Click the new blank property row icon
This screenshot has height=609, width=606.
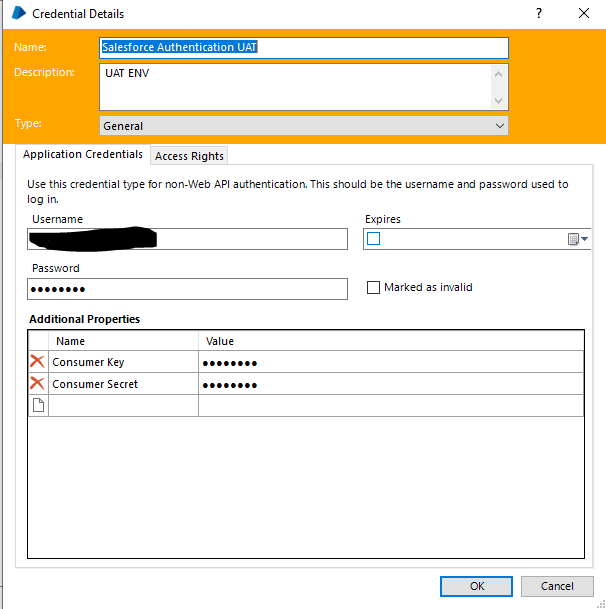(38, 405)
